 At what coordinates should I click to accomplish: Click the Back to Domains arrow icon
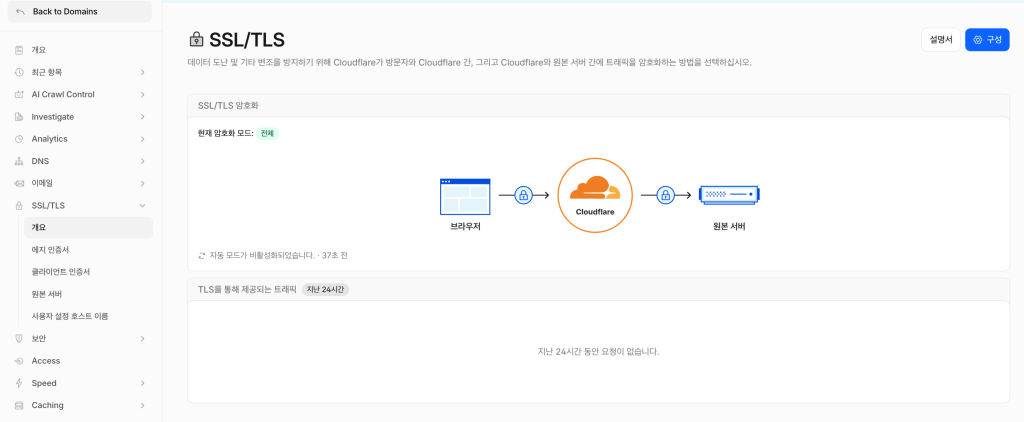(20, 12)
